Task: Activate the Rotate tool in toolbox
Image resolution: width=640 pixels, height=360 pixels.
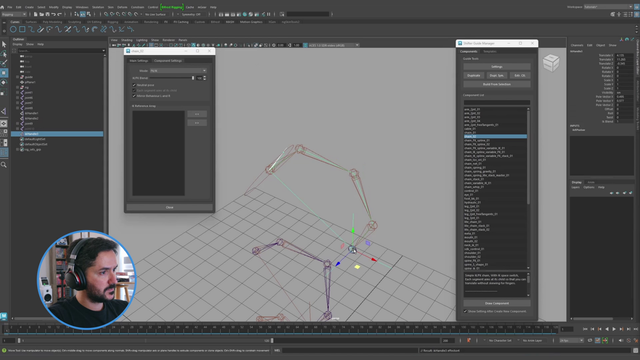Action: point(4,82)
